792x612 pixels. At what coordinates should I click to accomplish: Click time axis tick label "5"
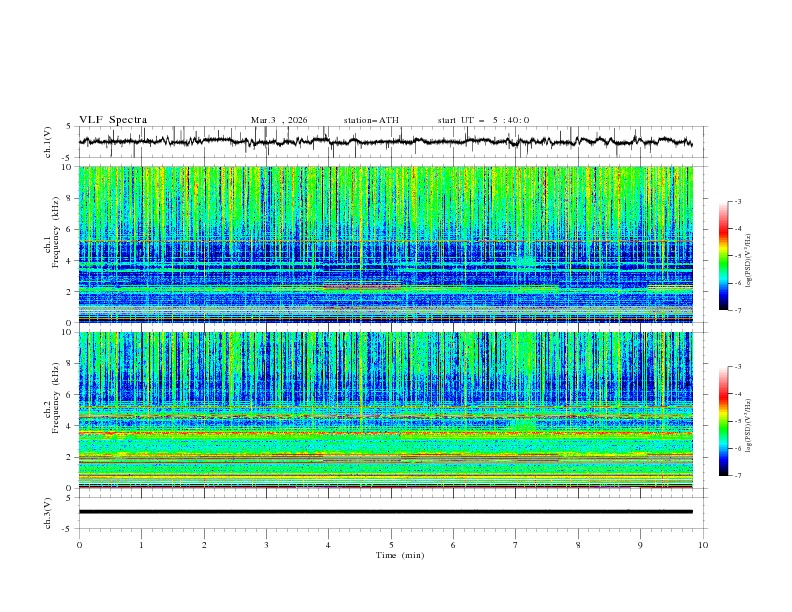click(391, 545)
